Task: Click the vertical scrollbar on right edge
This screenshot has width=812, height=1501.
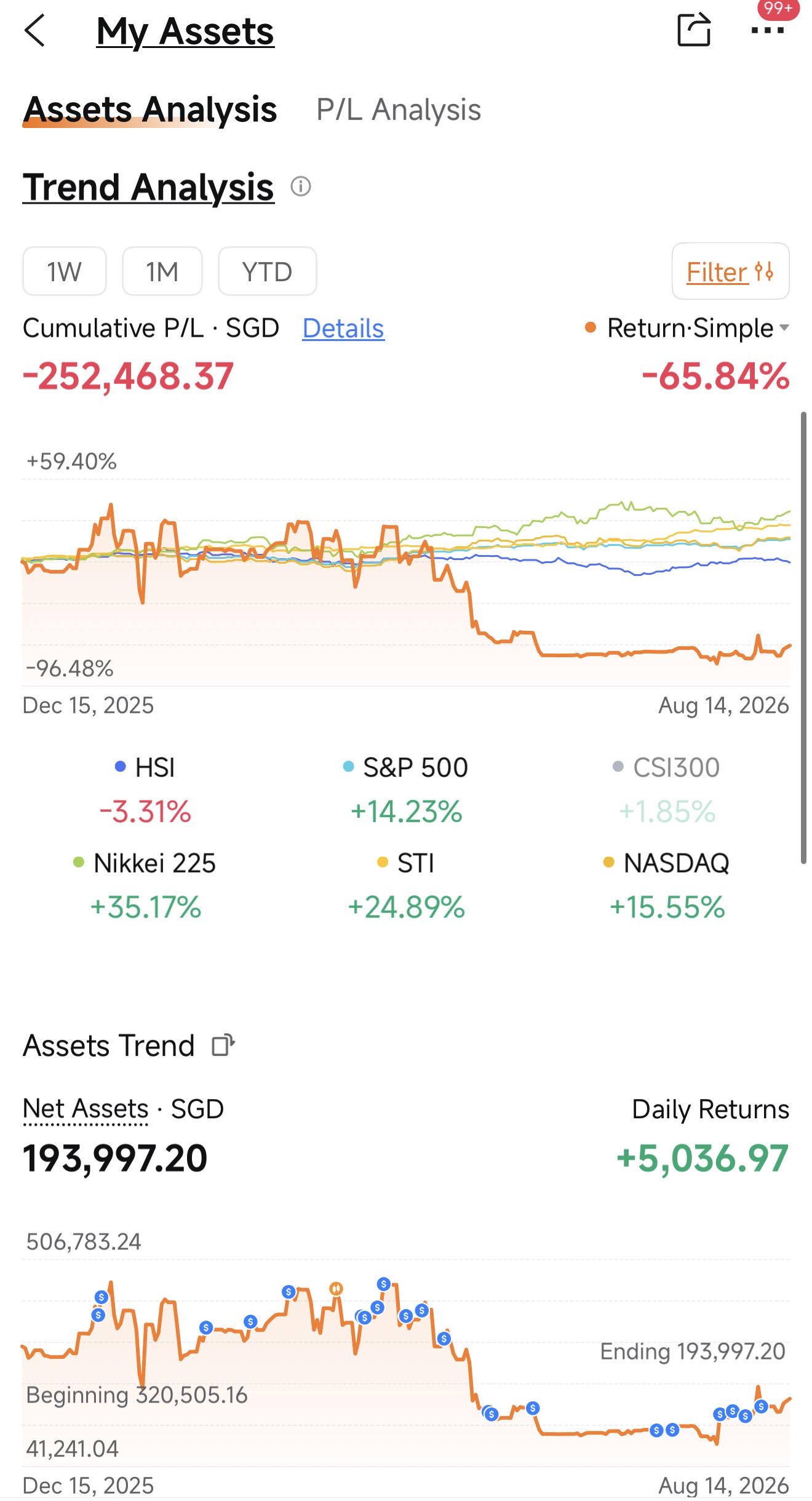Action: (x=803, y=638)
